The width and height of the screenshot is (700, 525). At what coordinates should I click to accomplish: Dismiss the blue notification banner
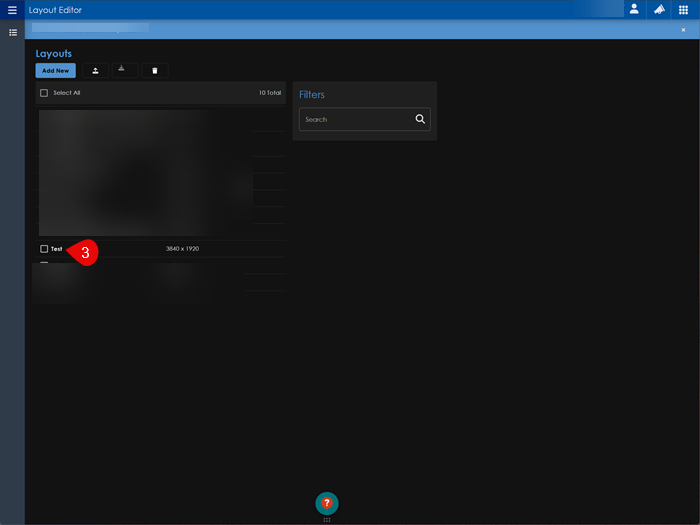[683, 30]
